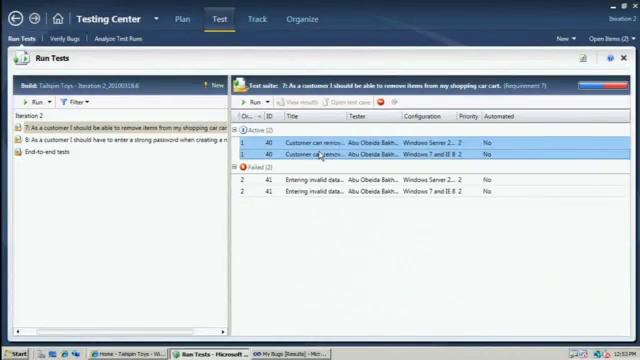Switch to the Organize tab

click(x=302, y=19)
